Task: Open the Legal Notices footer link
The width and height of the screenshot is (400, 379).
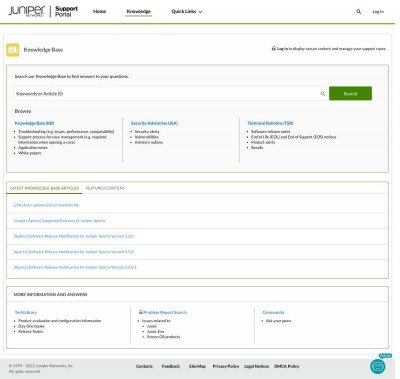Action: click(257, 366)
